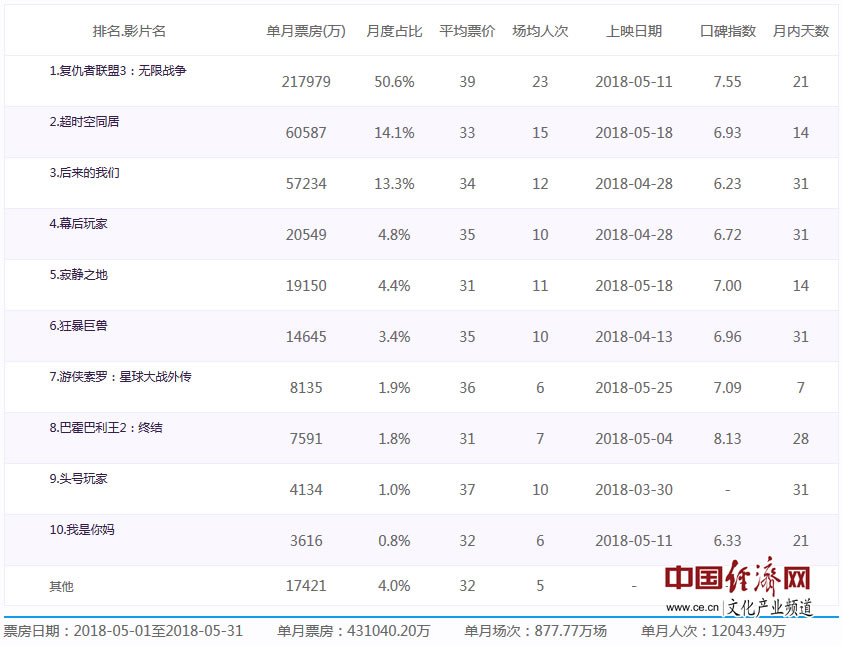Open film 1.复仇者联盟3：无限战争
The height and width of the screenshot is (646, 842).
[118, 70]
